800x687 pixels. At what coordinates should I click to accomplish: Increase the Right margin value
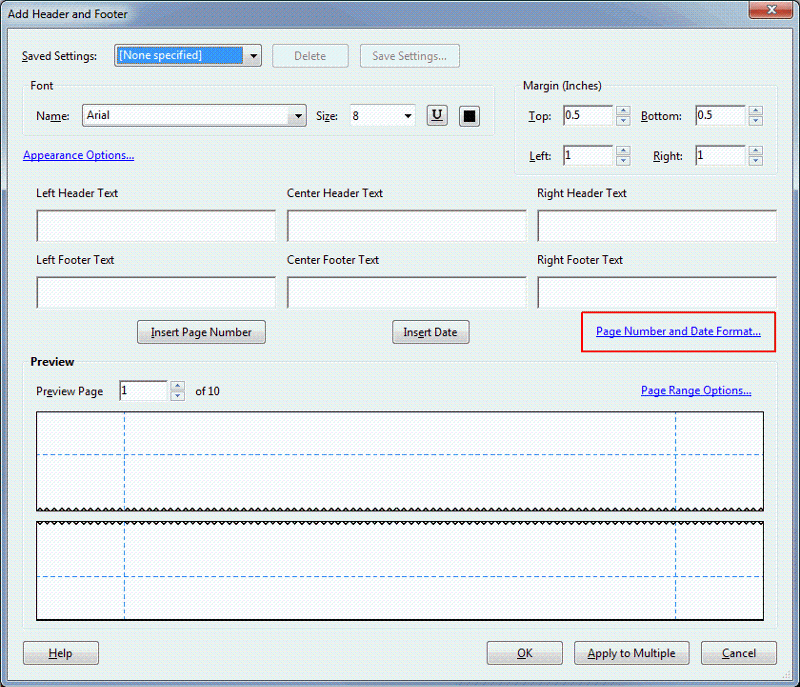[756, 150]
